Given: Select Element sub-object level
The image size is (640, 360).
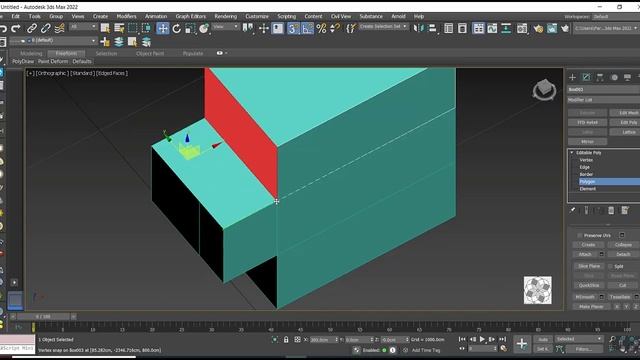Looking at the screenshot, I should 588,189.
